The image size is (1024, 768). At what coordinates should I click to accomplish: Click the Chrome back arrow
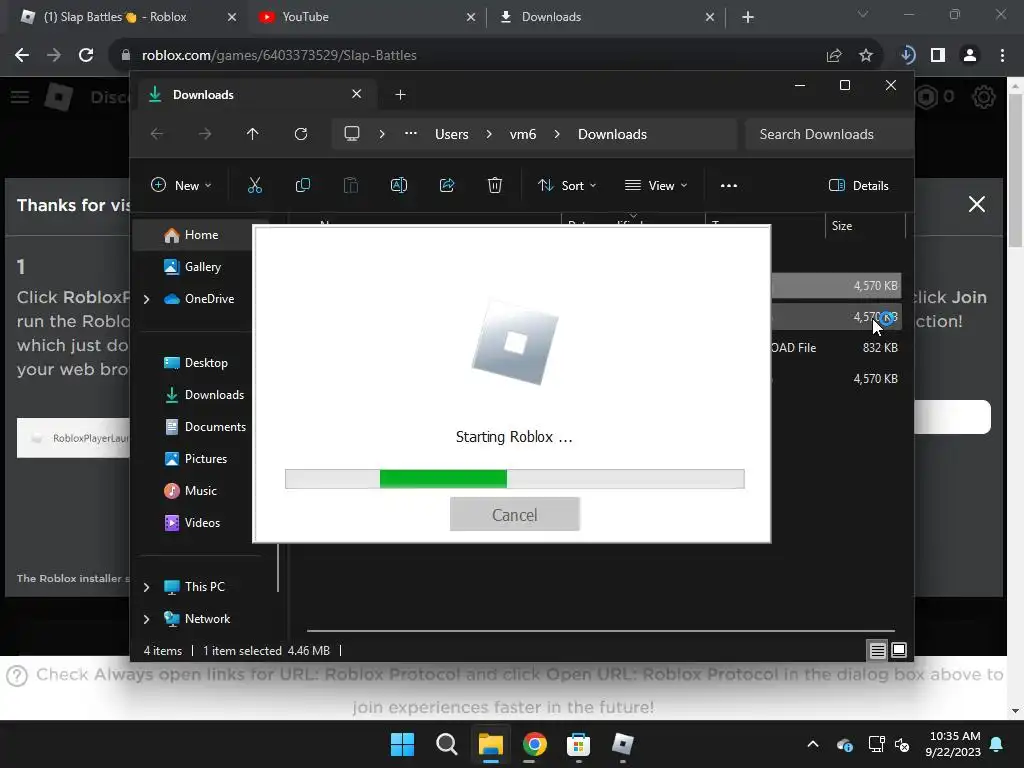(x=22, y=56)
